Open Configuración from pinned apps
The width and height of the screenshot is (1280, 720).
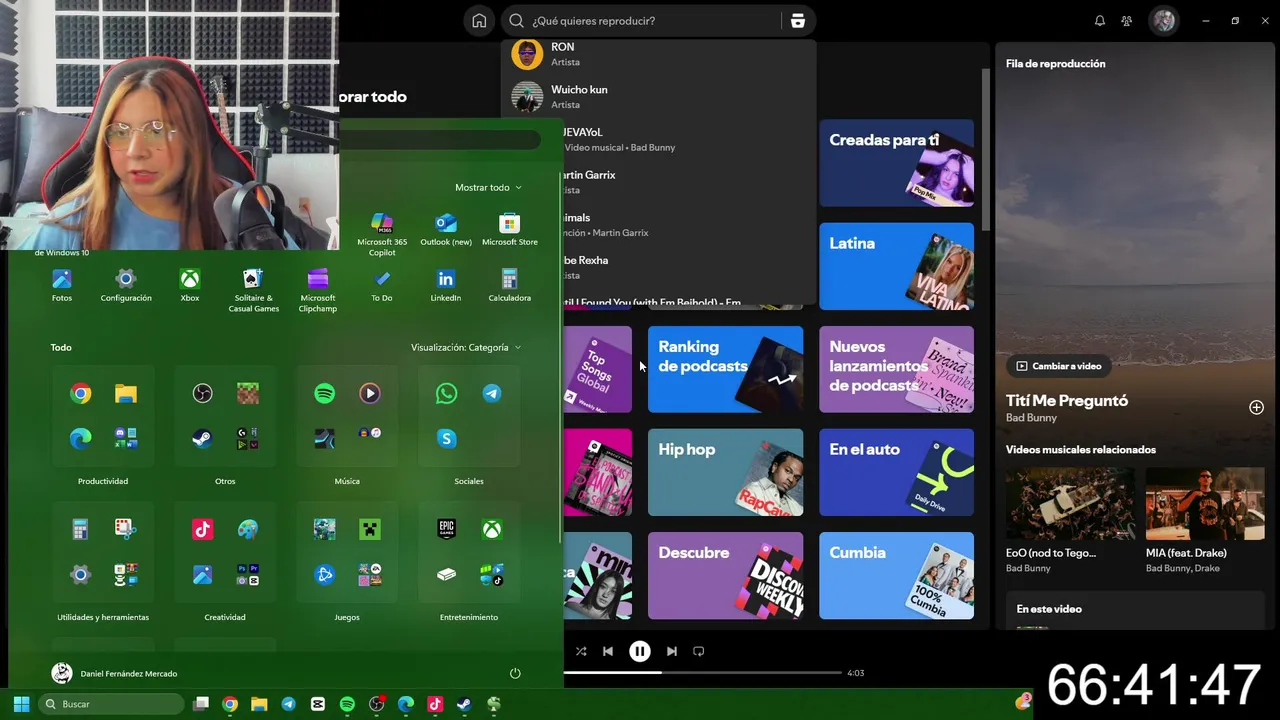coord(126,285)
